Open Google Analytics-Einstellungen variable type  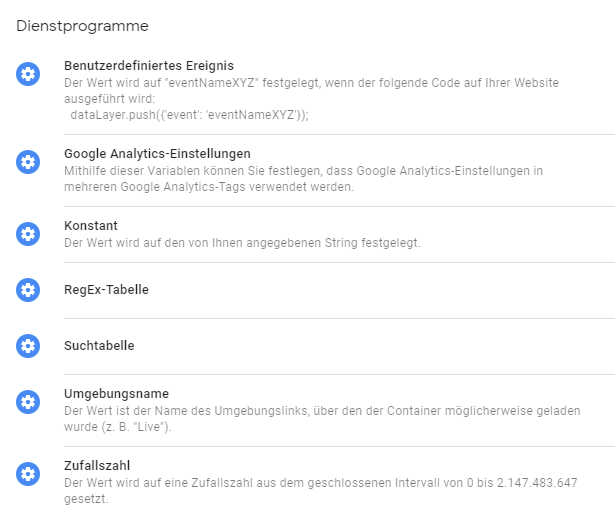[x=157, y=154]
